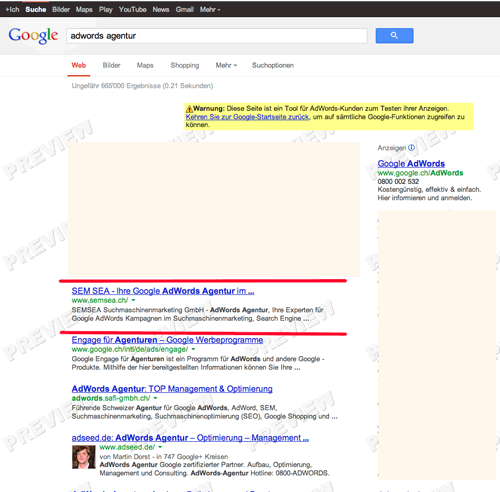Click Suche in the top bar
500x492 pixels.
point(36,10)
